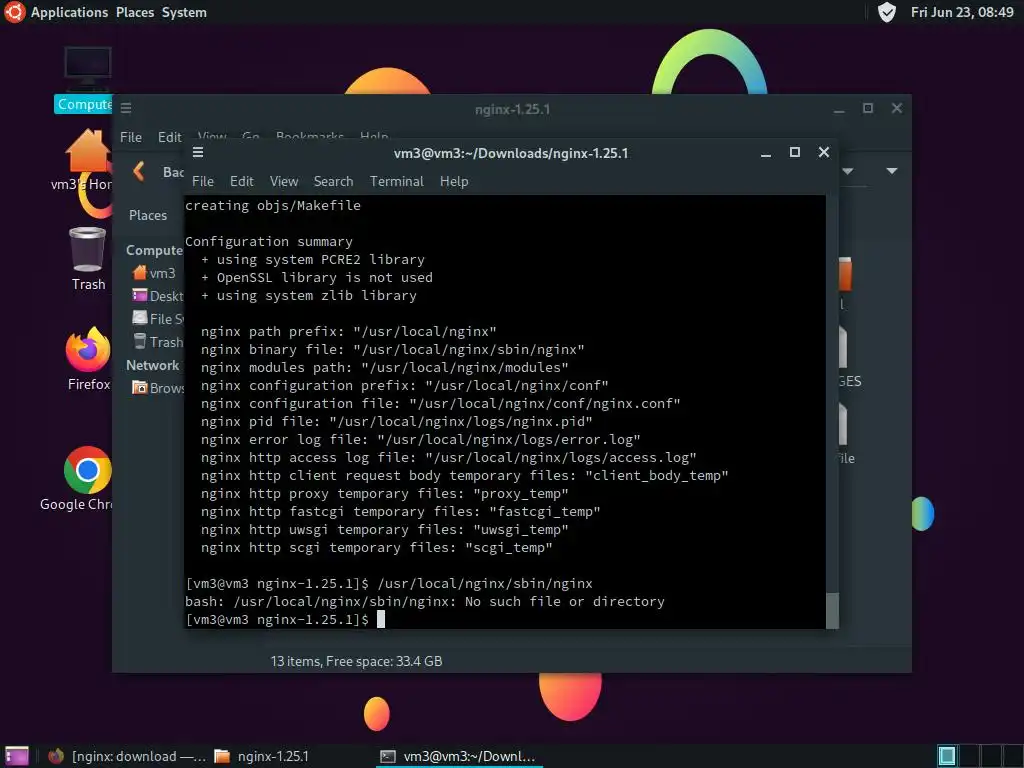Open the terminal Search menu
This screenshot has height=768, width=1024.
coord(333,181)
